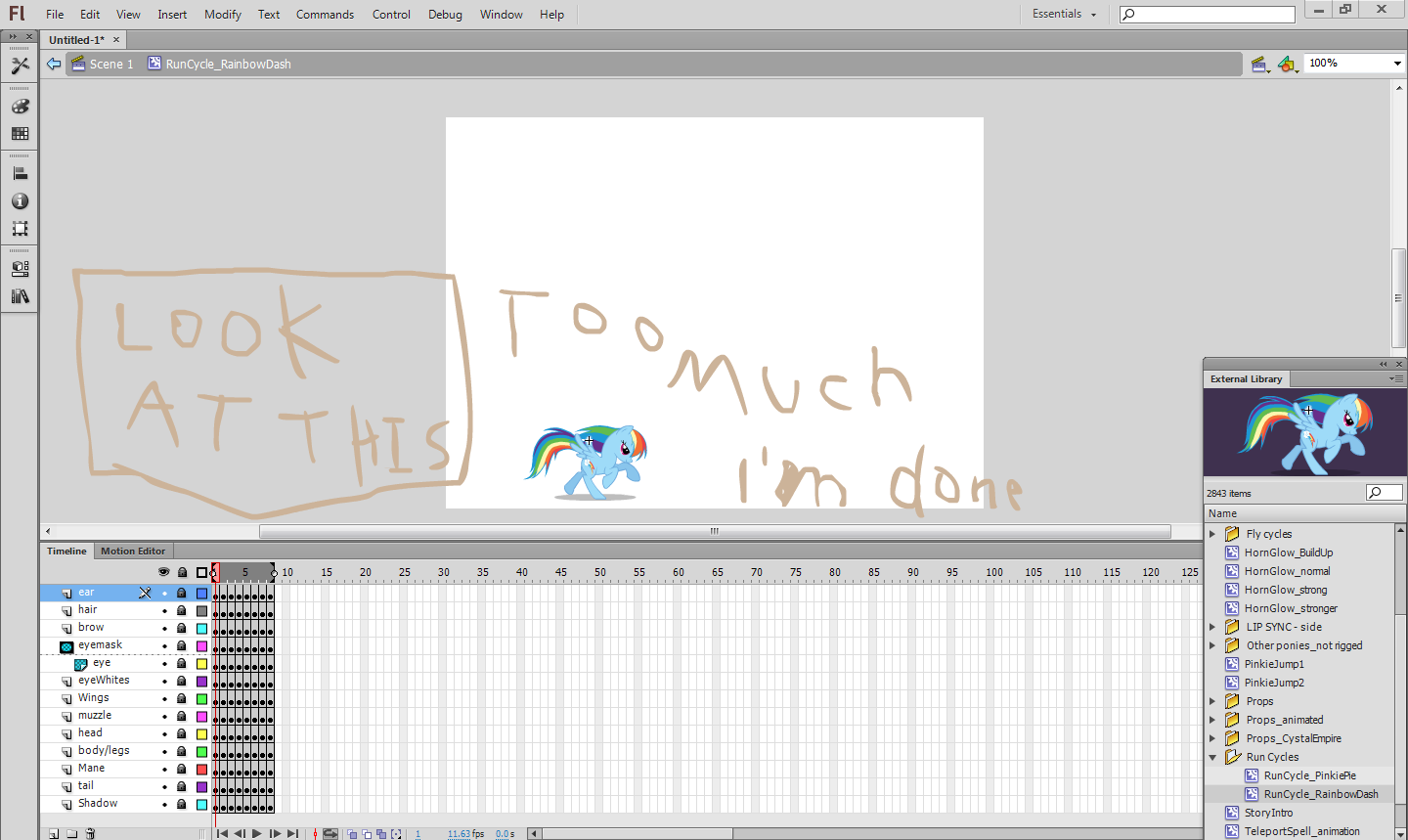The height and width of the screenshot is (840, 1408).
Task: Expand the LIP SYNC - side folder
Action: (1212, 627)
